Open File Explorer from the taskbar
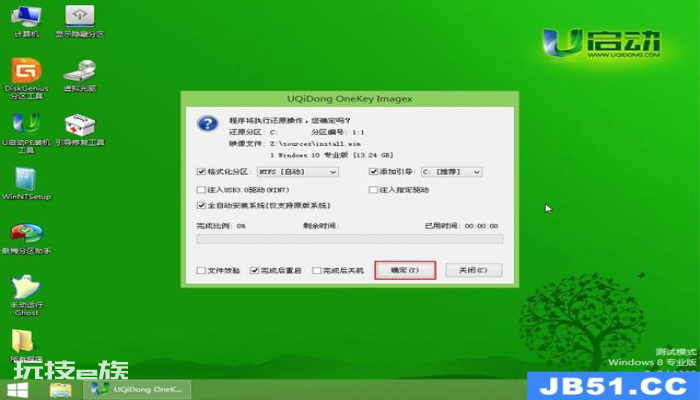Image resolution: width=700 pixels, height=400 pixels. pyautogui.click(x=61, y=390)
